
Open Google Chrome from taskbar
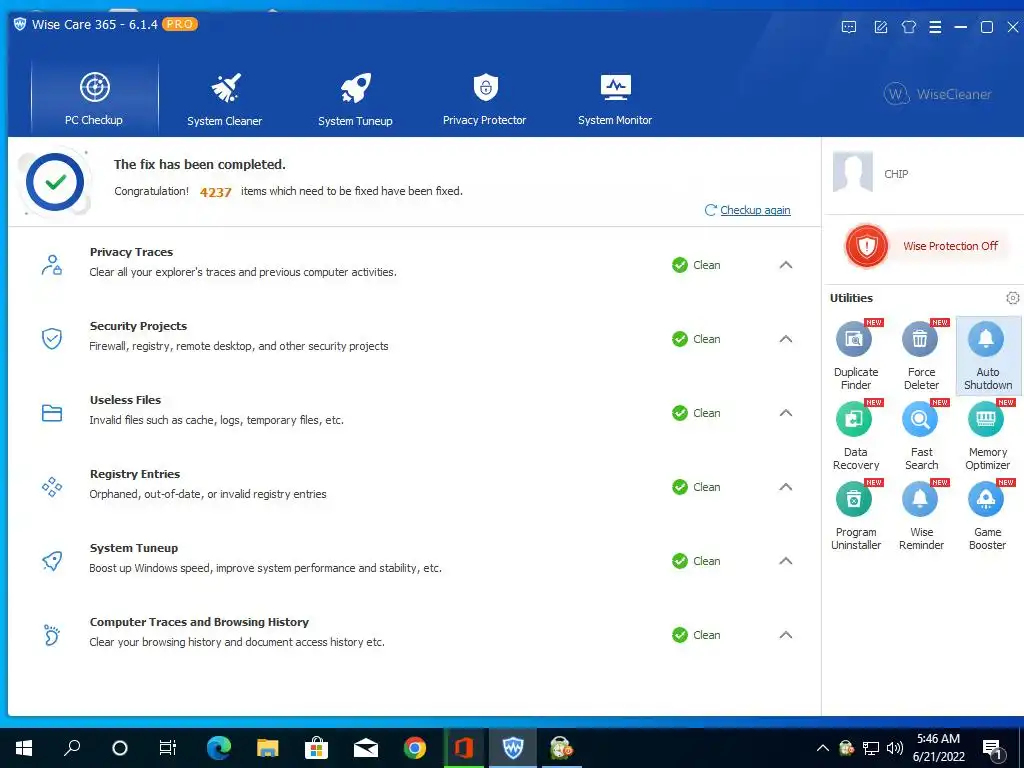[x=415, y=748]
